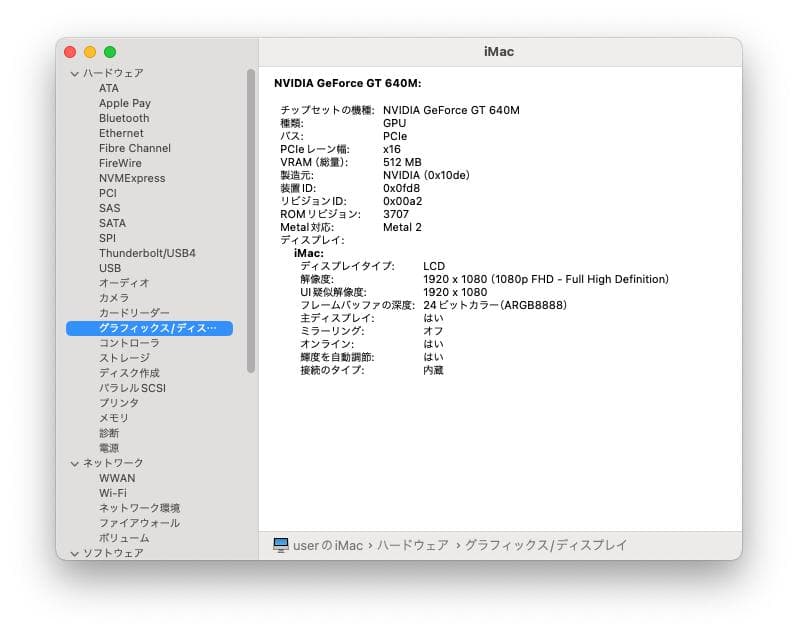Click the computer icon in path bar

coord(280,545)
